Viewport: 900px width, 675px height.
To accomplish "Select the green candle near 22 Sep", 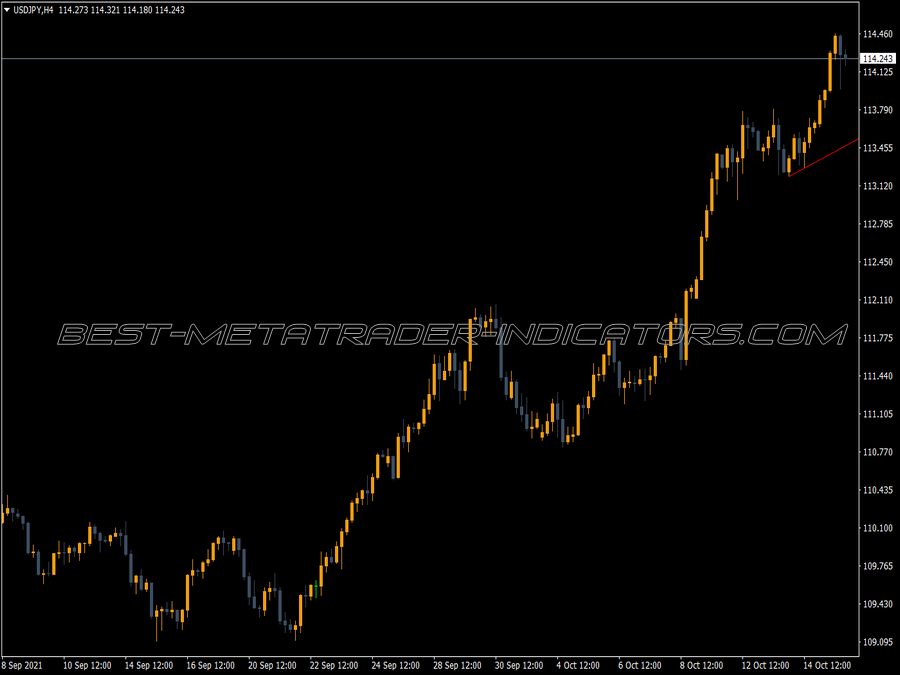I will (316, 589).
